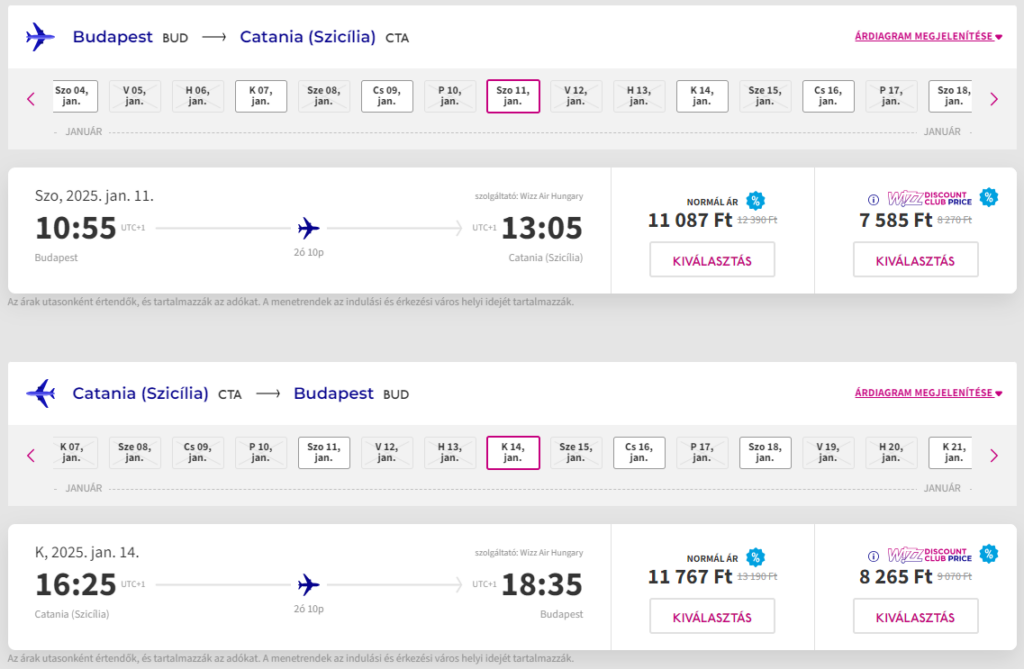Click the next dates arrow for the Budapest–Catania flight
1024x669 pixels.
[994, 99]
